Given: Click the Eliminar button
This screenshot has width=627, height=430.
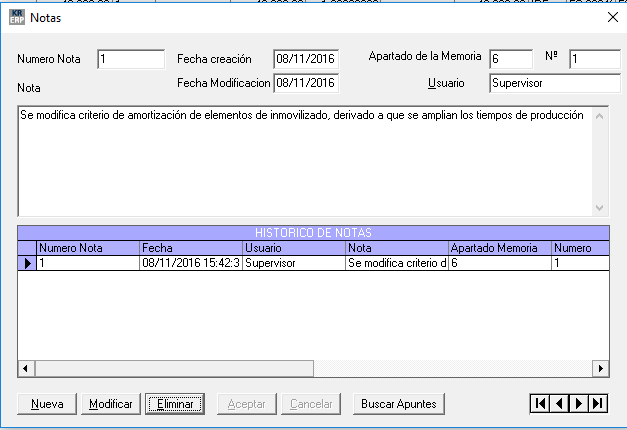Looking at the screenshot, I should (x=175, y=404).
